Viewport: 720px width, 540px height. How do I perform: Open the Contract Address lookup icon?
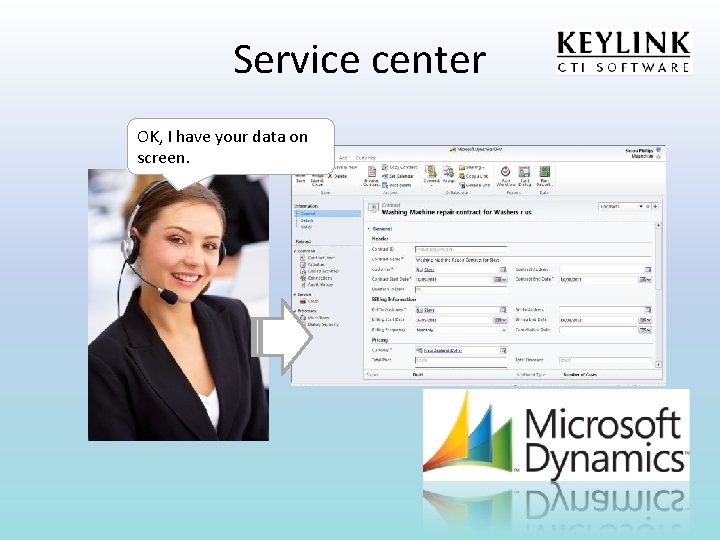(x=647, y=270)
